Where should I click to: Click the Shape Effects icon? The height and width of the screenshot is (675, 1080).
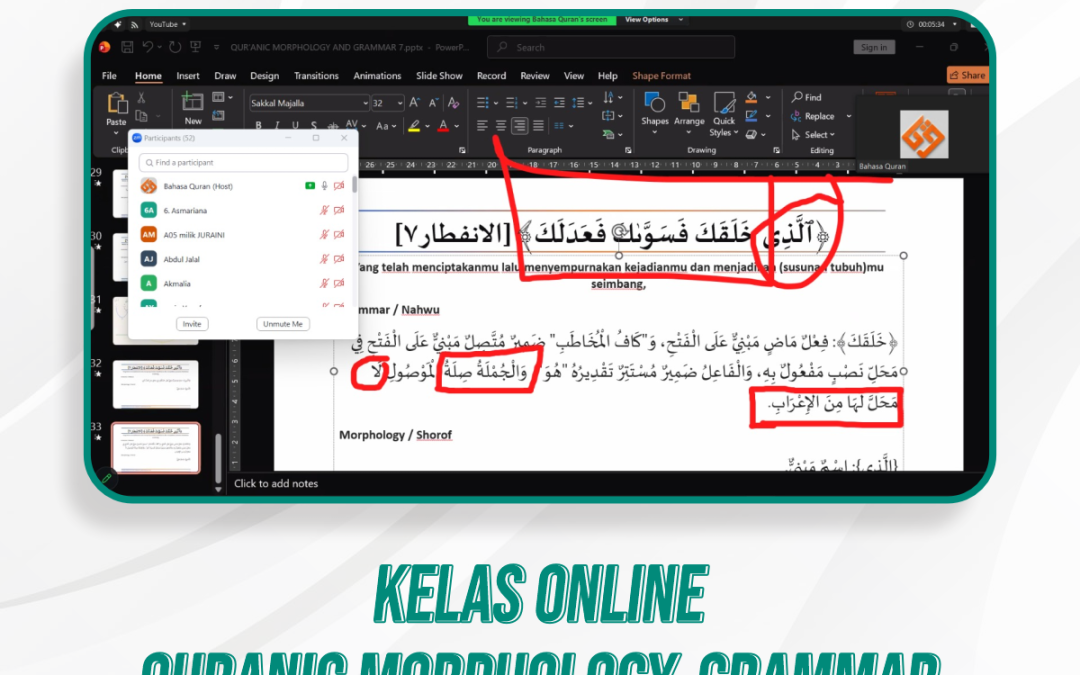[x=751, y=134]
